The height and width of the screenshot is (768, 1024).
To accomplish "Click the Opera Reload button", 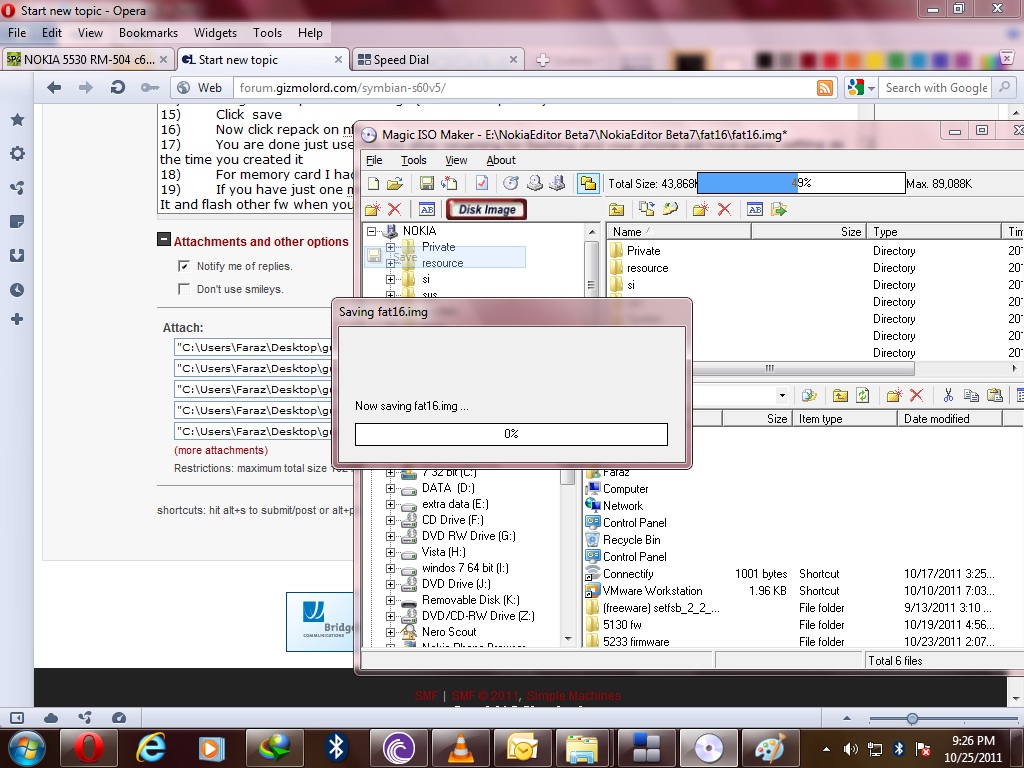I will point(118,88).
